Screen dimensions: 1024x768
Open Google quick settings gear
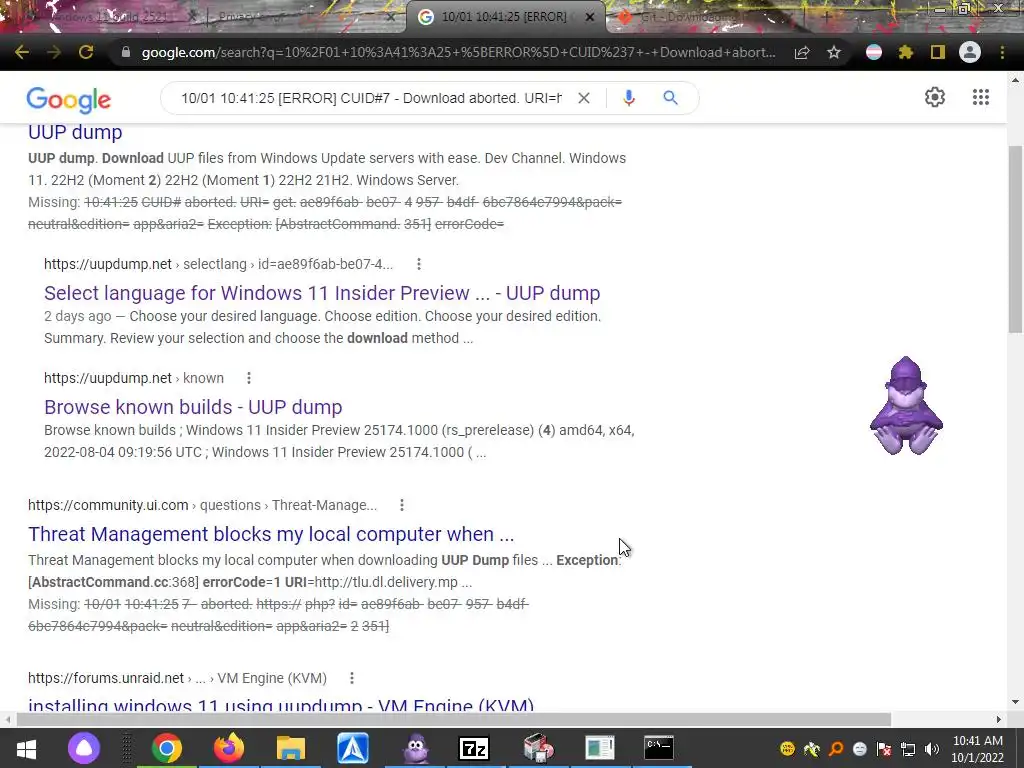pyautogui.click(x=935, y=97)
